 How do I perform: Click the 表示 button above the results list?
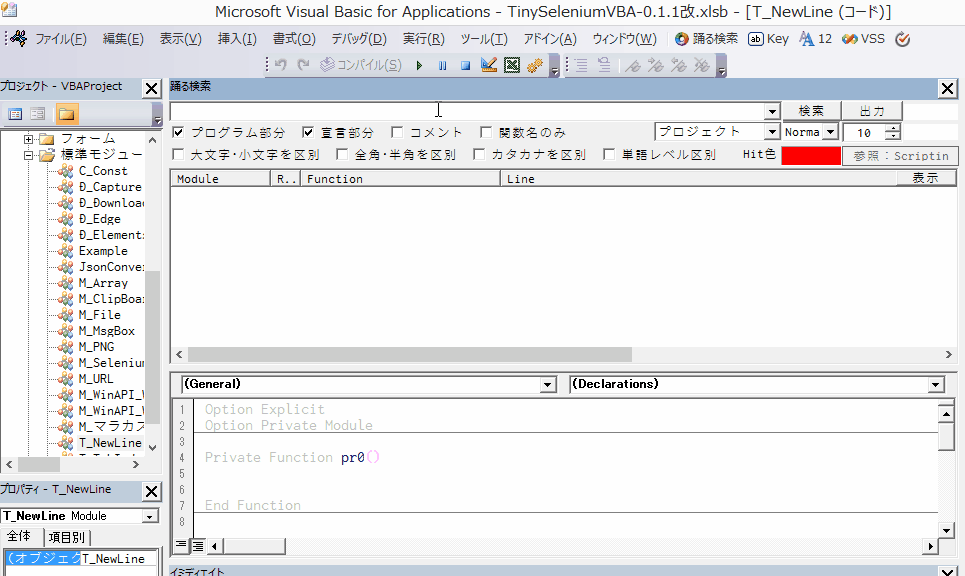click(x=925, y=178)
